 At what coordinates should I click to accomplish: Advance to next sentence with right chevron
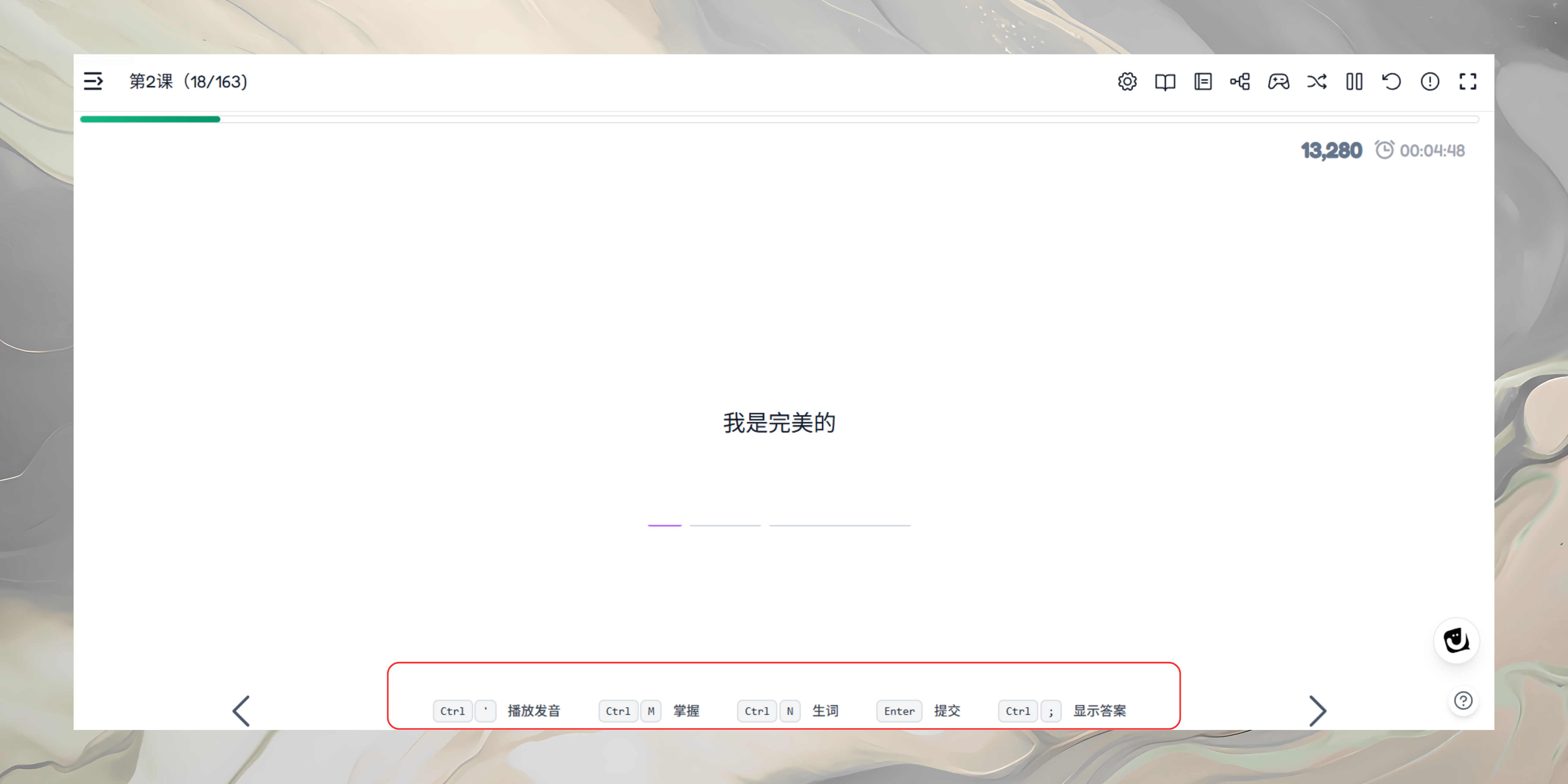pyautogui.click(x=1317, y=710)
